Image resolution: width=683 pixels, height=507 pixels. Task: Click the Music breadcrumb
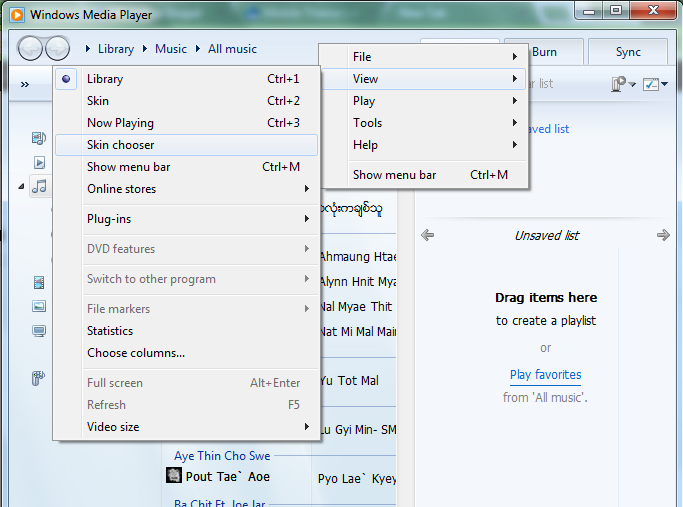171,49
